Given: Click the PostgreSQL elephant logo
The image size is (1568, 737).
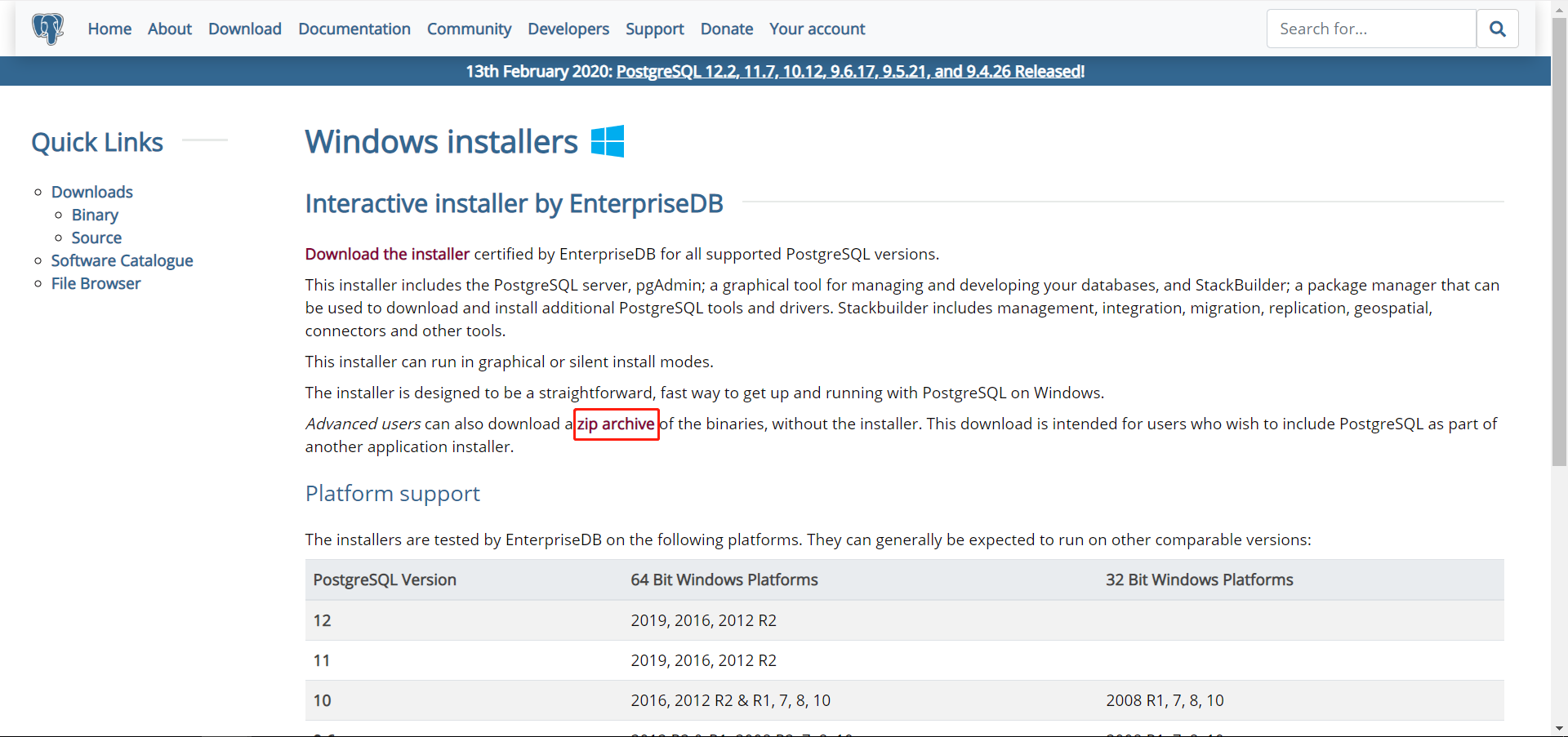Looking at the screenshot, I should coord(47,29).
